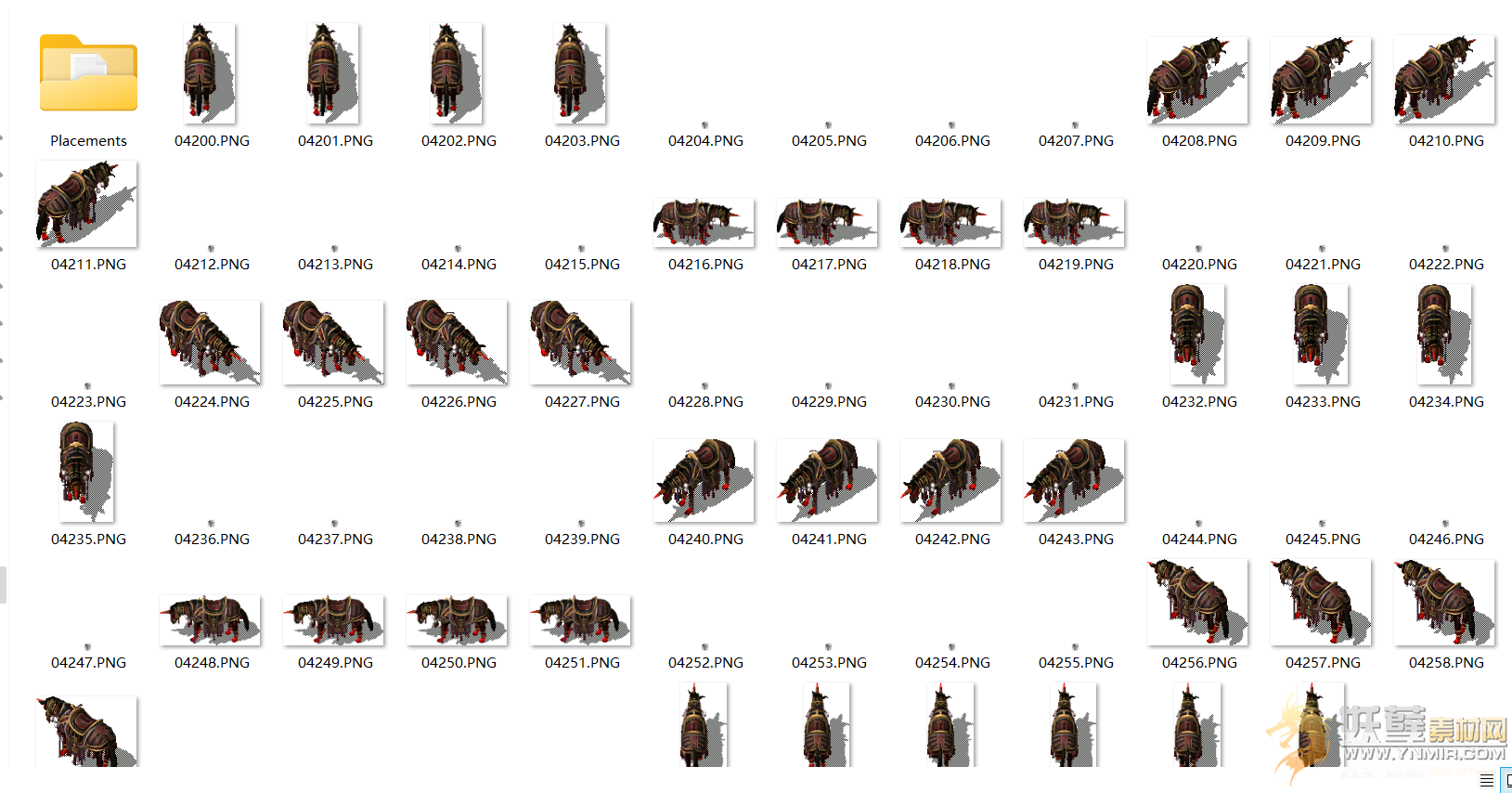Select the 04200.PNG horse thumbnail
1512x793 pixels.
[x=209, y=73]
